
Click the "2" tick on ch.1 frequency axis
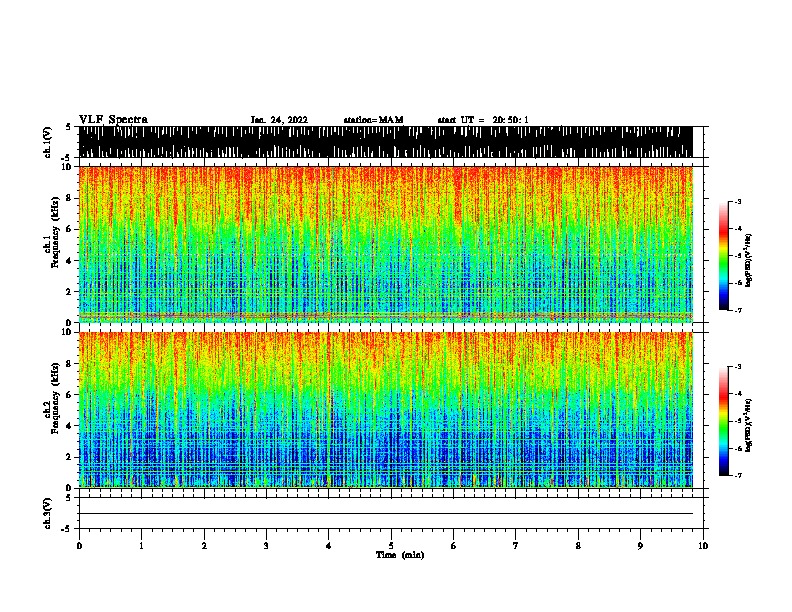(70, 292)
